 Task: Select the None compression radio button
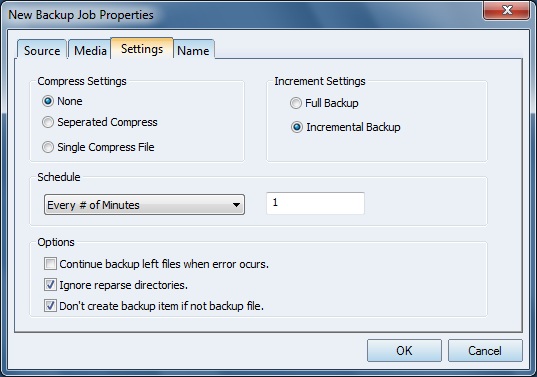48,101
